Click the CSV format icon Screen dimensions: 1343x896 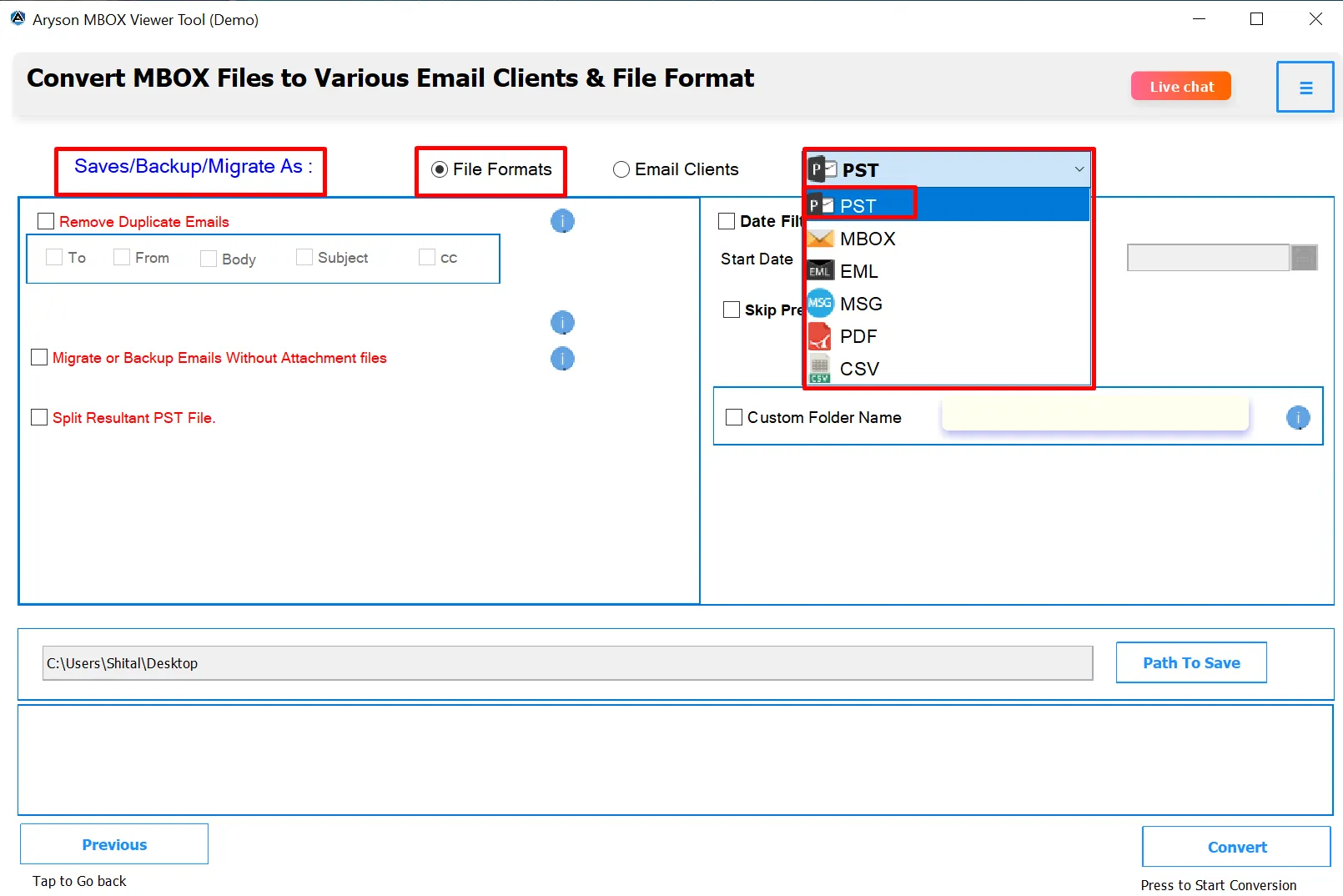pos(820,368)
